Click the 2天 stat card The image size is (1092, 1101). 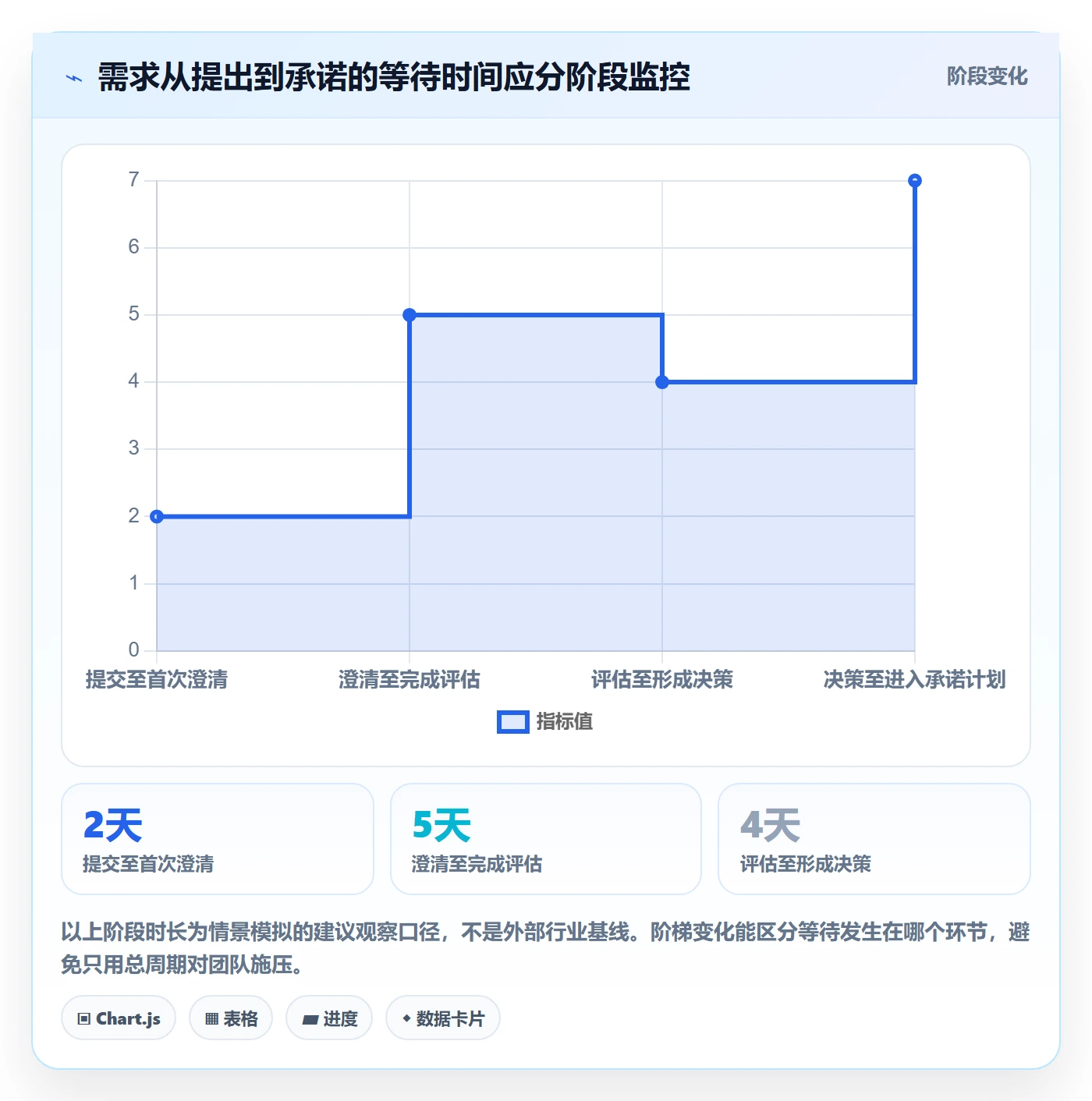[x=218, y=839]
